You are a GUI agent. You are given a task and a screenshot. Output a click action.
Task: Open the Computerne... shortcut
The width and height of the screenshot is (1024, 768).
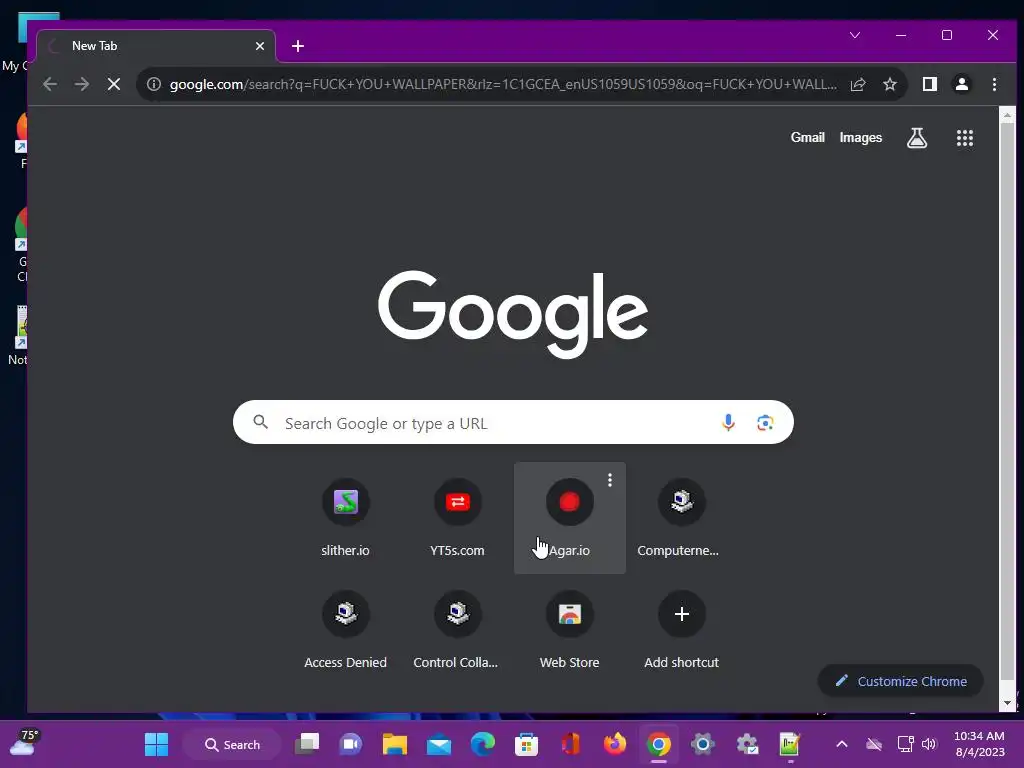coord(681,517)
